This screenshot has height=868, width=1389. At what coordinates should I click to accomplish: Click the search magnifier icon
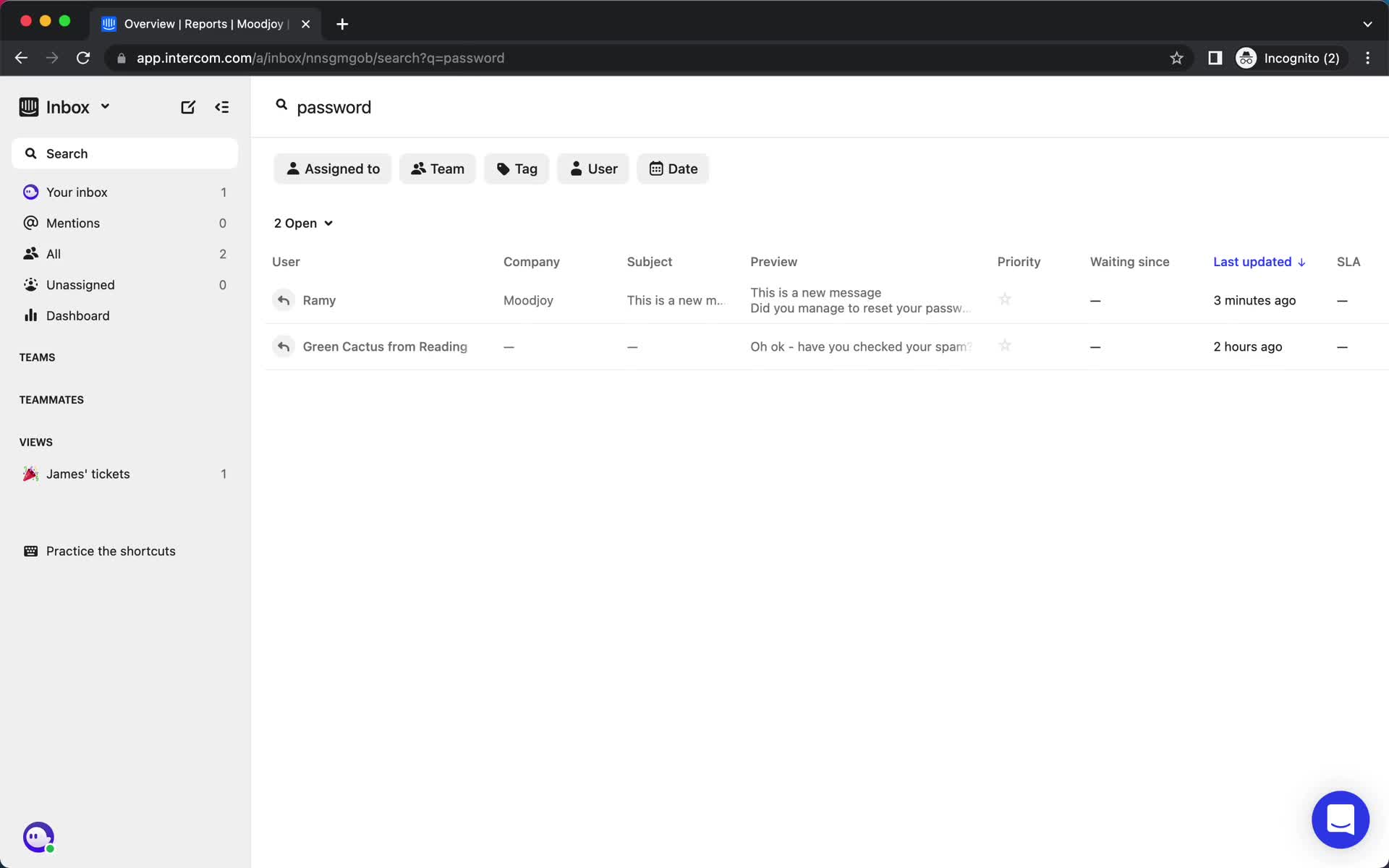281,107
